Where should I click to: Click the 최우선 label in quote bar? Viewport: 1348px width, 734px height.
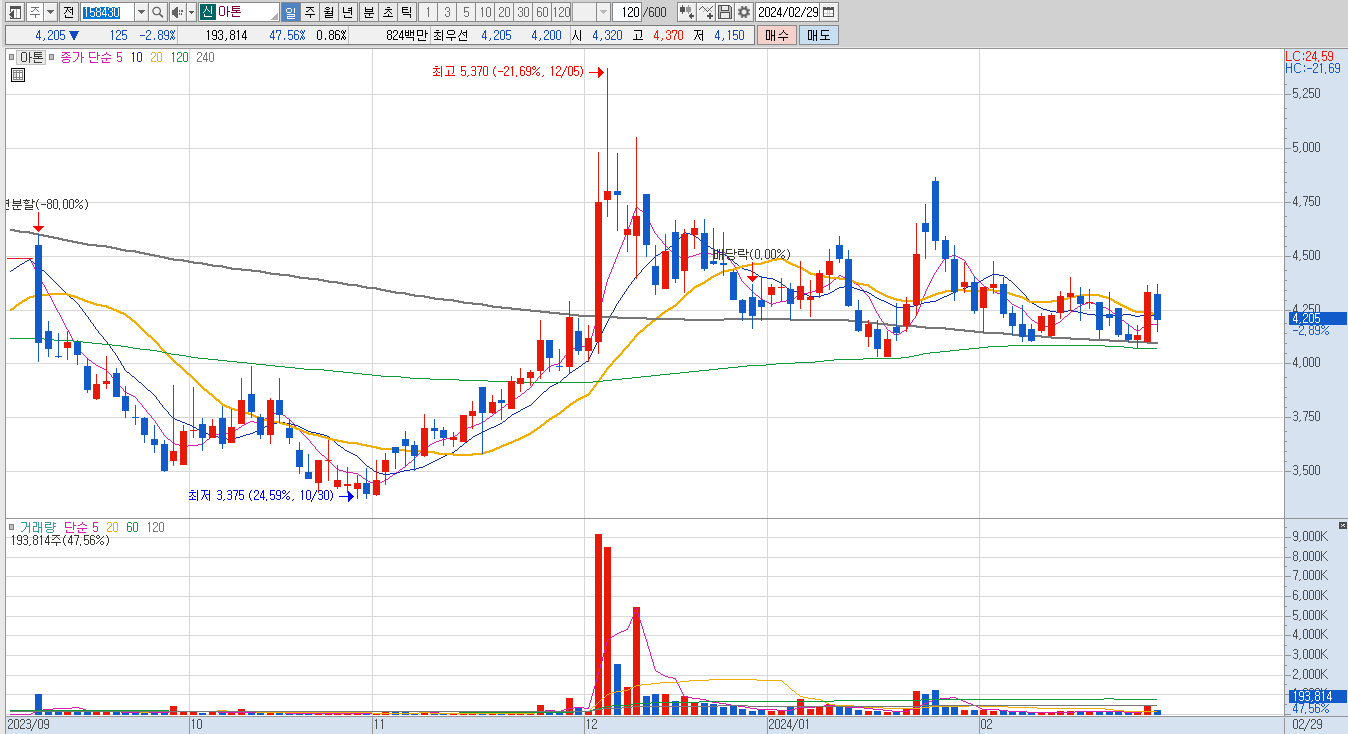pos(452,35)
